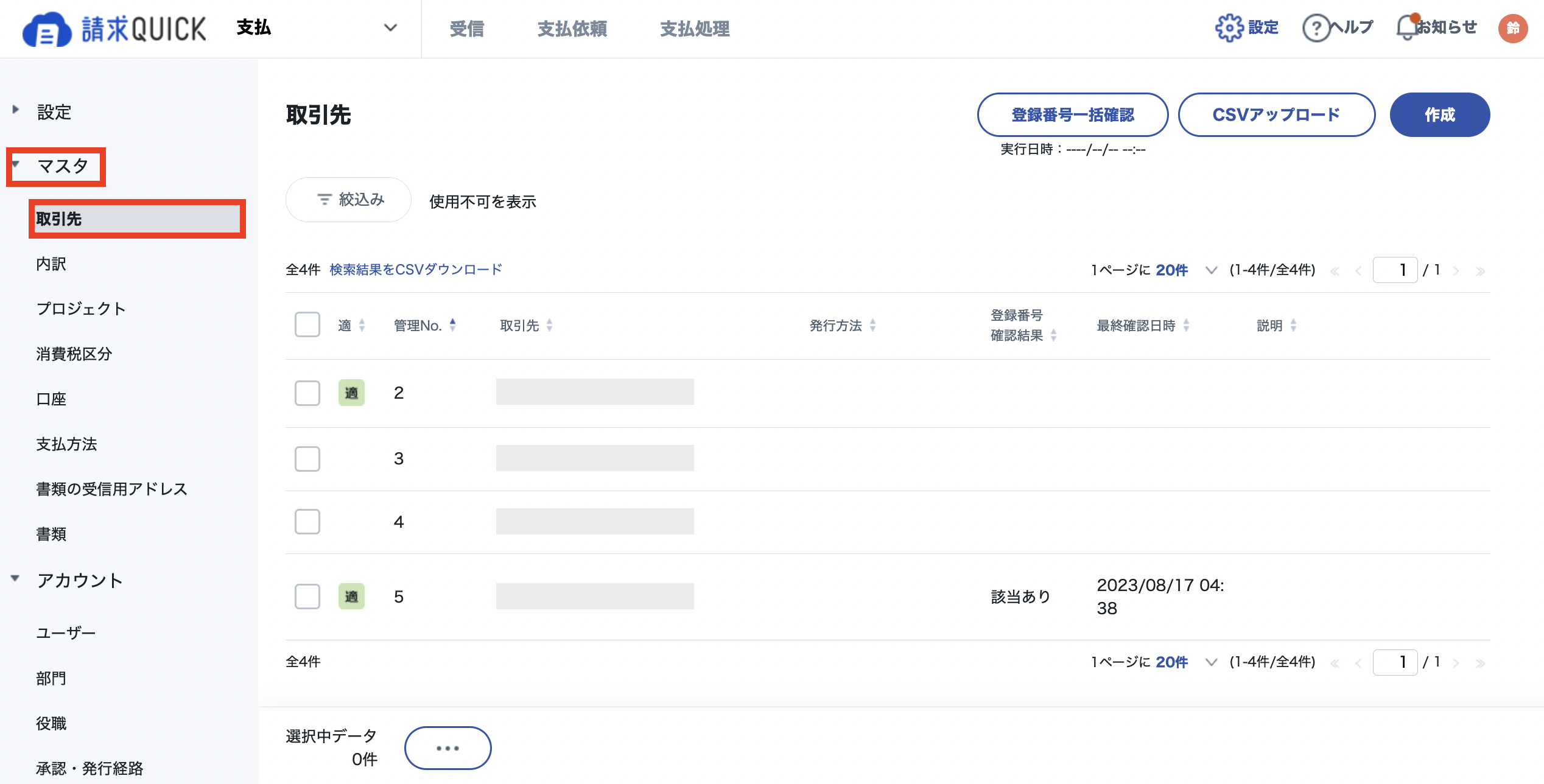Select 内訳 in sidebar
1544x784 pixels.
point(51,264)
